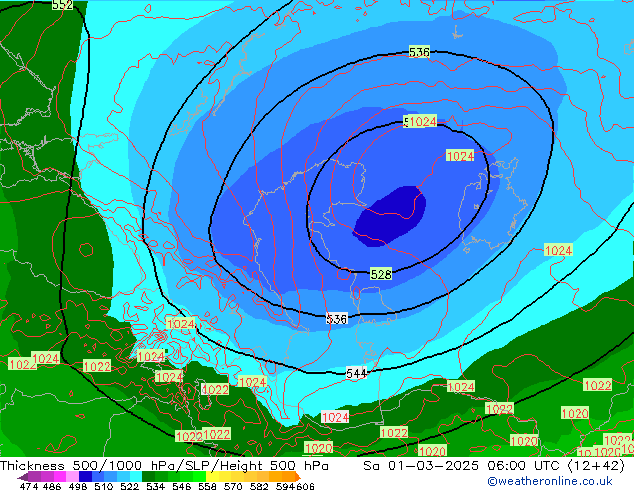Image resolution: width=634 pixels, height=490 pixels.
Task: Click the 552 height contour label
Action: [63, 5]
